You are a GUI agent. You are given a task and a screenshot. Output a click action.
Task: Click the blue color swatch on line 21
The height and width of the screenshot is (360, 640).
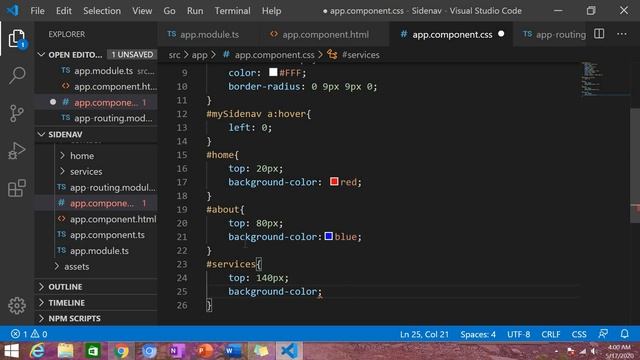tap(329, 236)
